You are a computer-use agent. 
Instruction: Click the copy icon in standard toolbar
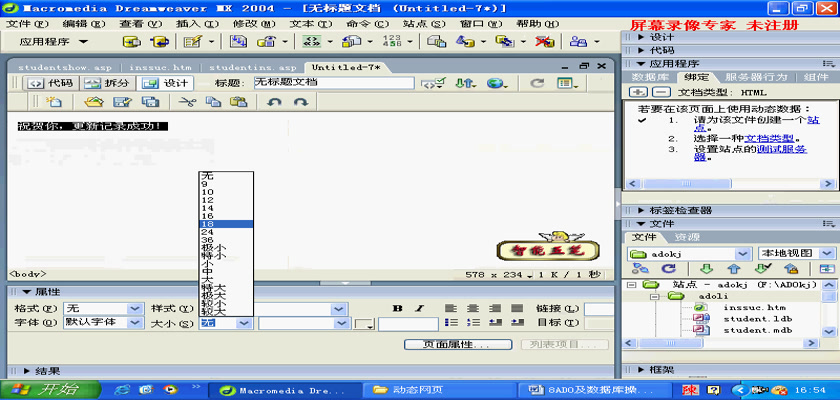coord(213,101)
